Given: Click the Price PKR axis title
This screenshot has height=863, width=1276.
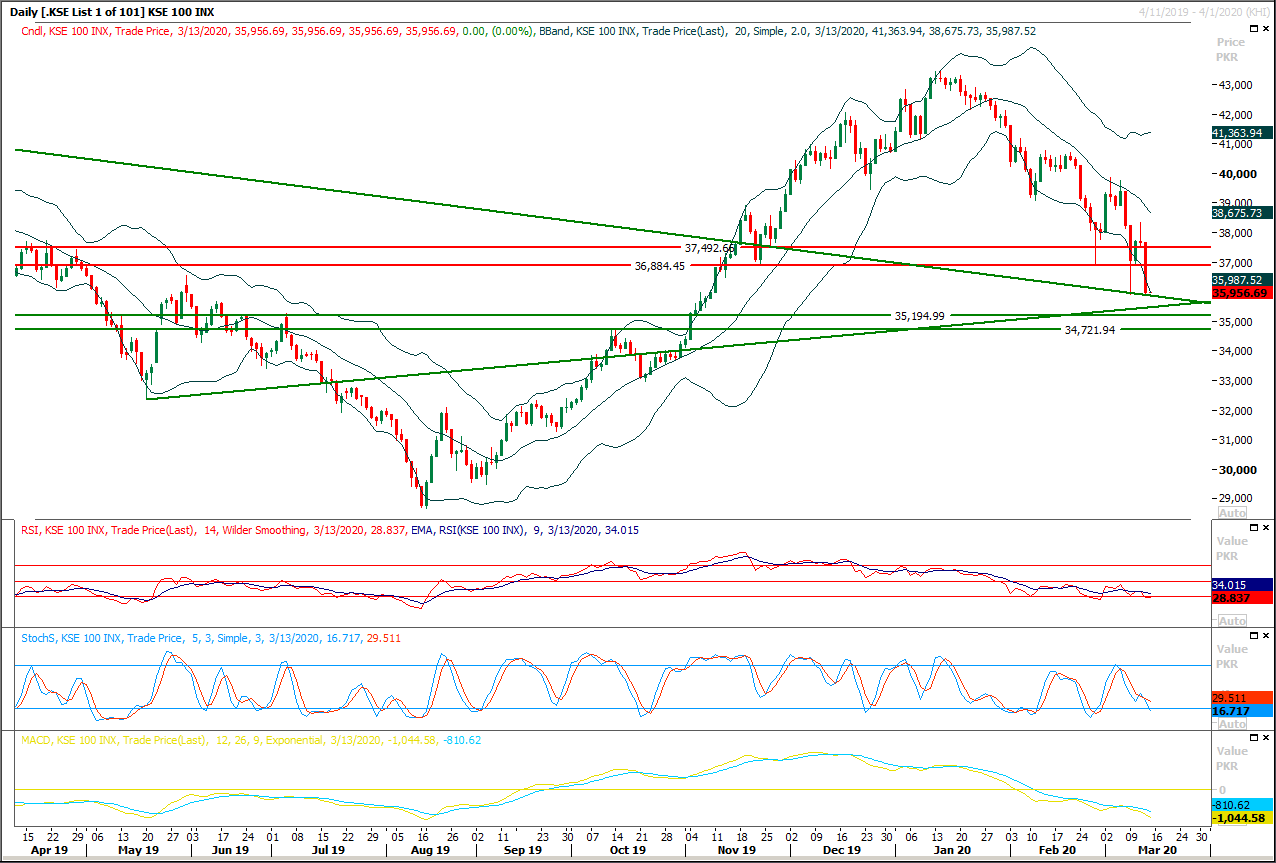Looking at the screenshot, I should click(1231, 50).
